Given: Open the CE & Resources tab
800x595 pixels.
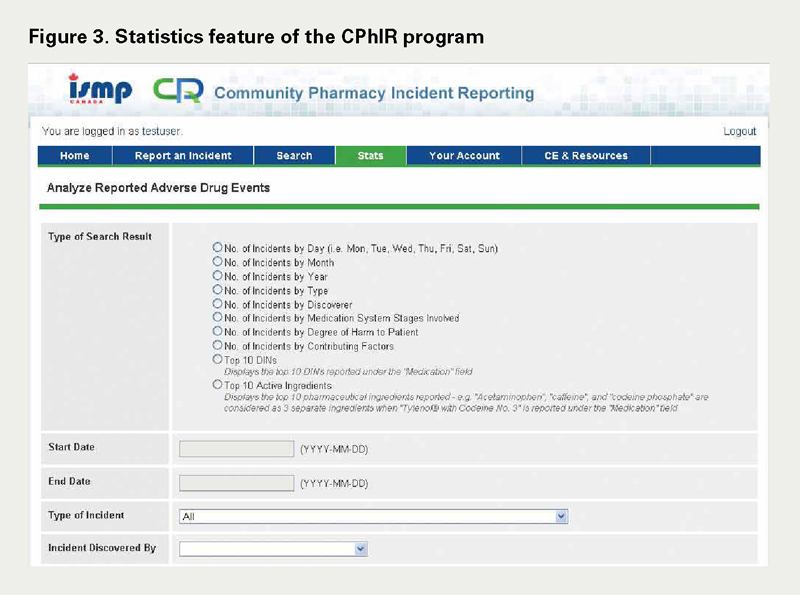Looking at the screenshot, I should coord(586,156).
